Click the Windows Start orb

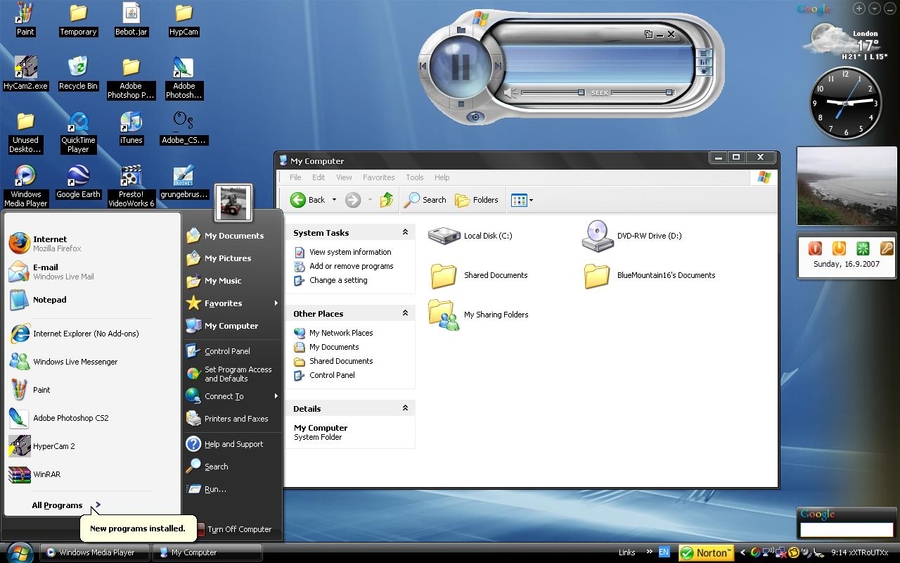tap(20, 552)
